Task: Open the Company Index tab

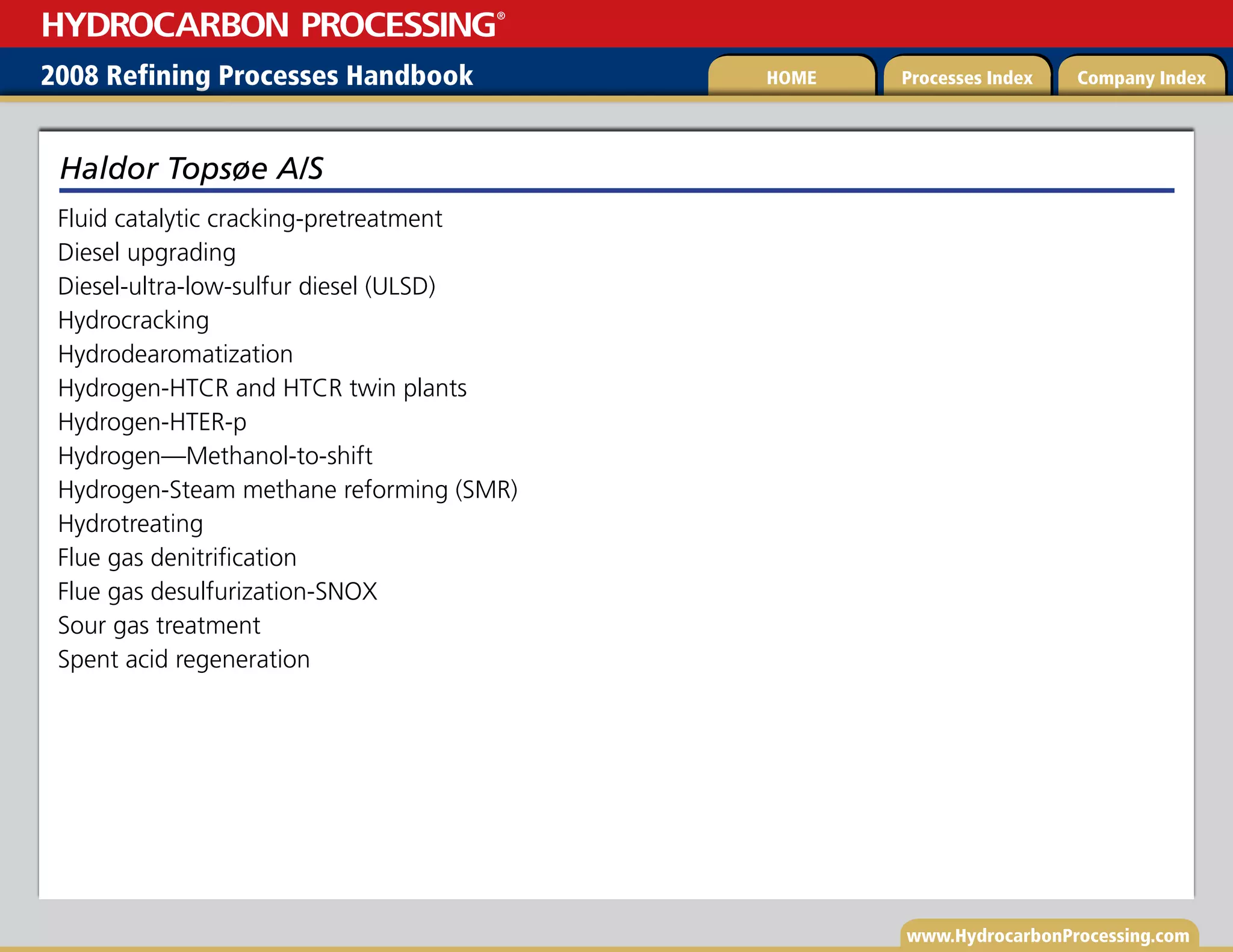Action: tap(1141, 78)
